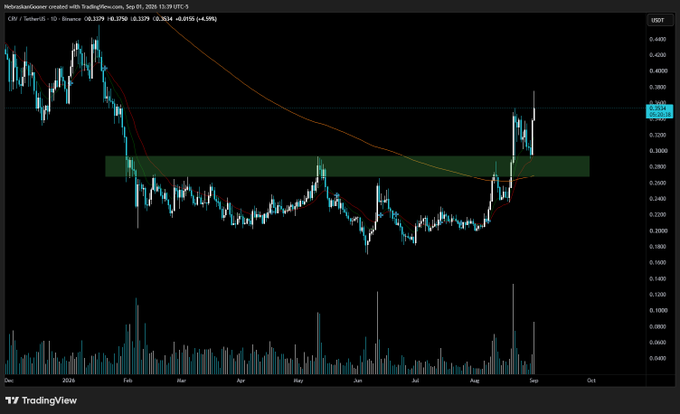Viewport: 680px width, 414px height.
Task: Click the 0.3800 price axis label
Action: [657, 87]
